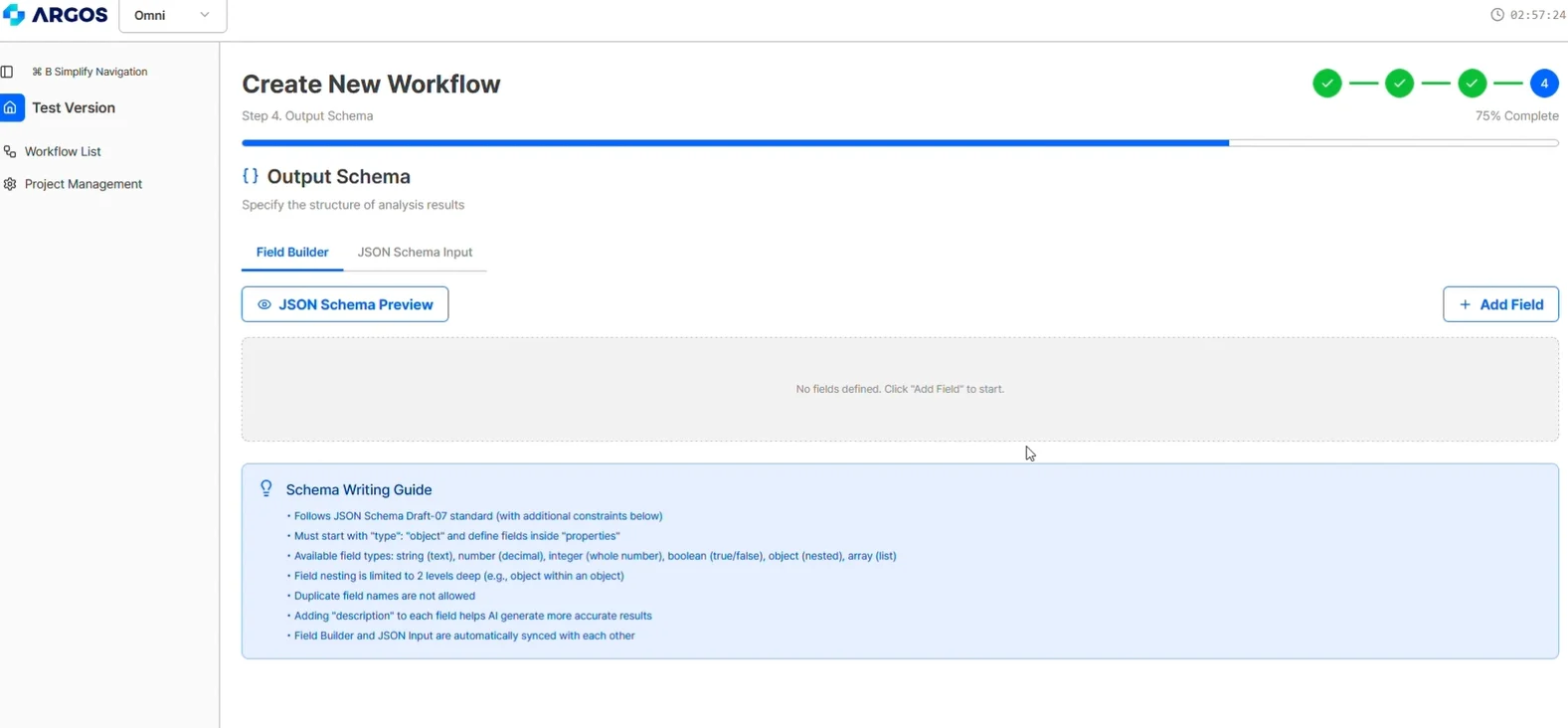Return to completed step three circle
Viewport: 1568px width, 728px height.
(1472, 84)
